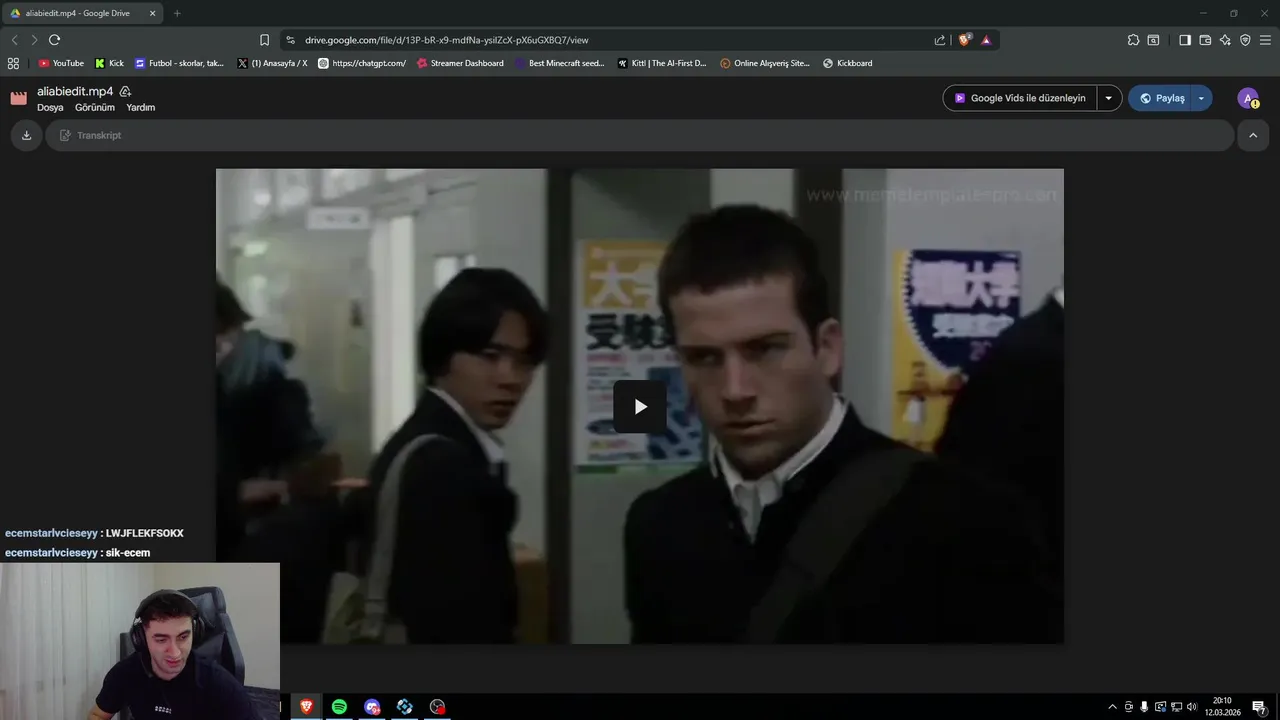1280x720 pixels.
Task: Open Brave Shields lion icon
Action: [964, 40]
